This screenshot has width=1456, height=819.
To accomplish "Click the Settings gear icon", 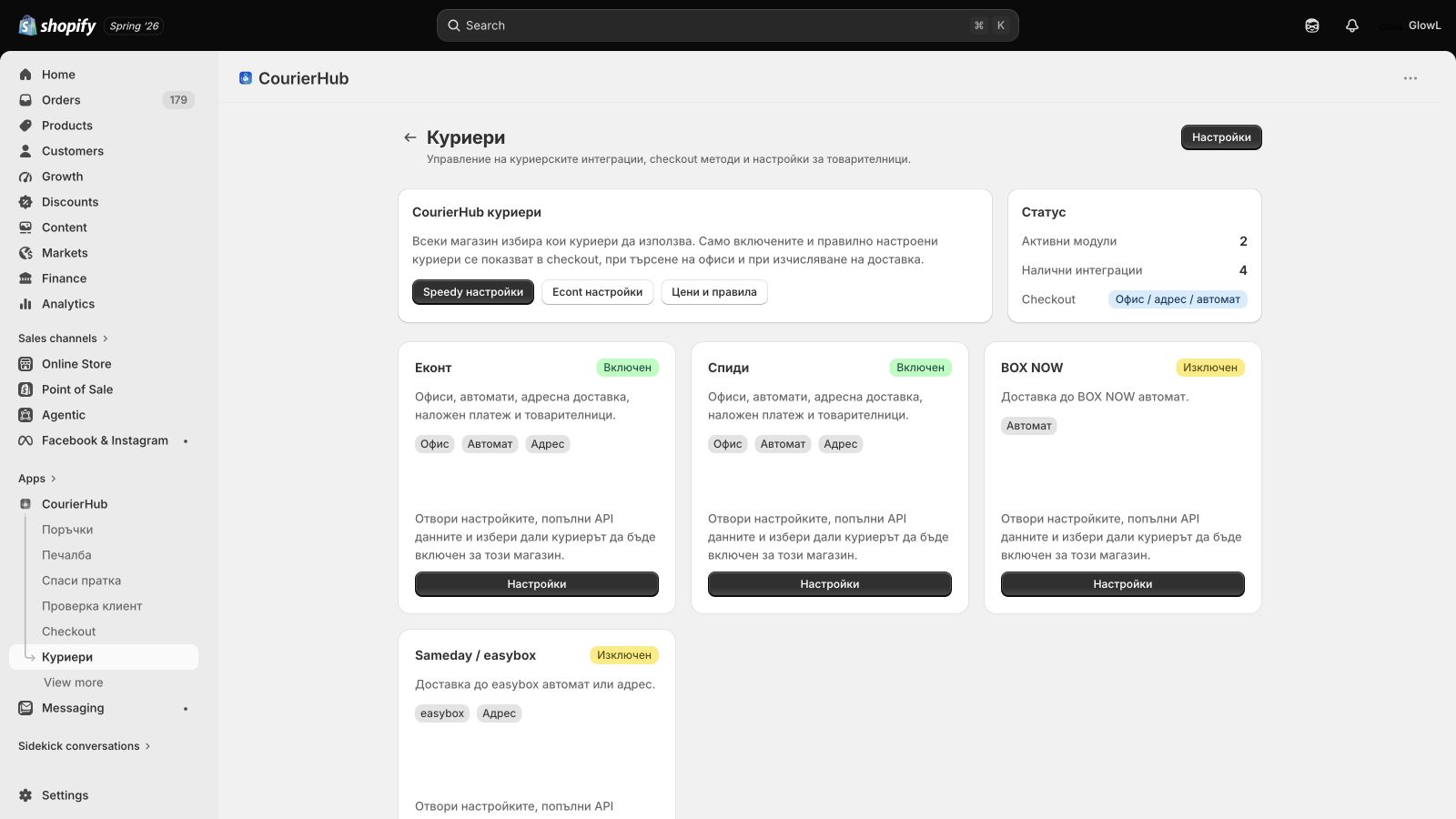I will click(25, 795).
